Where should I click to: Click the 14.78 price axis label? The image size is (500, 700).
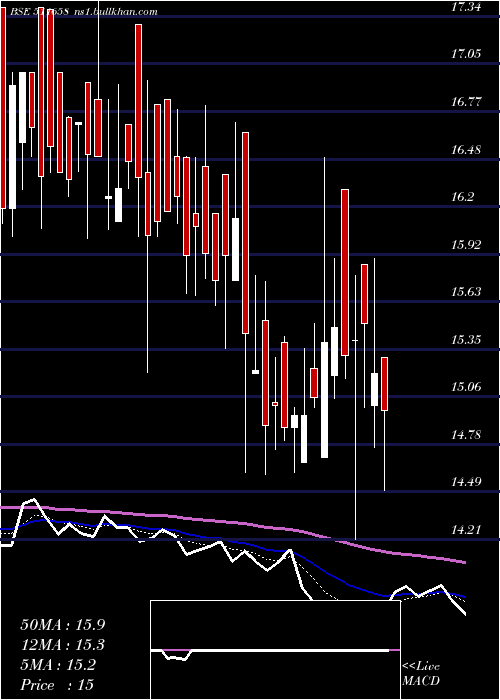point(466,434)
